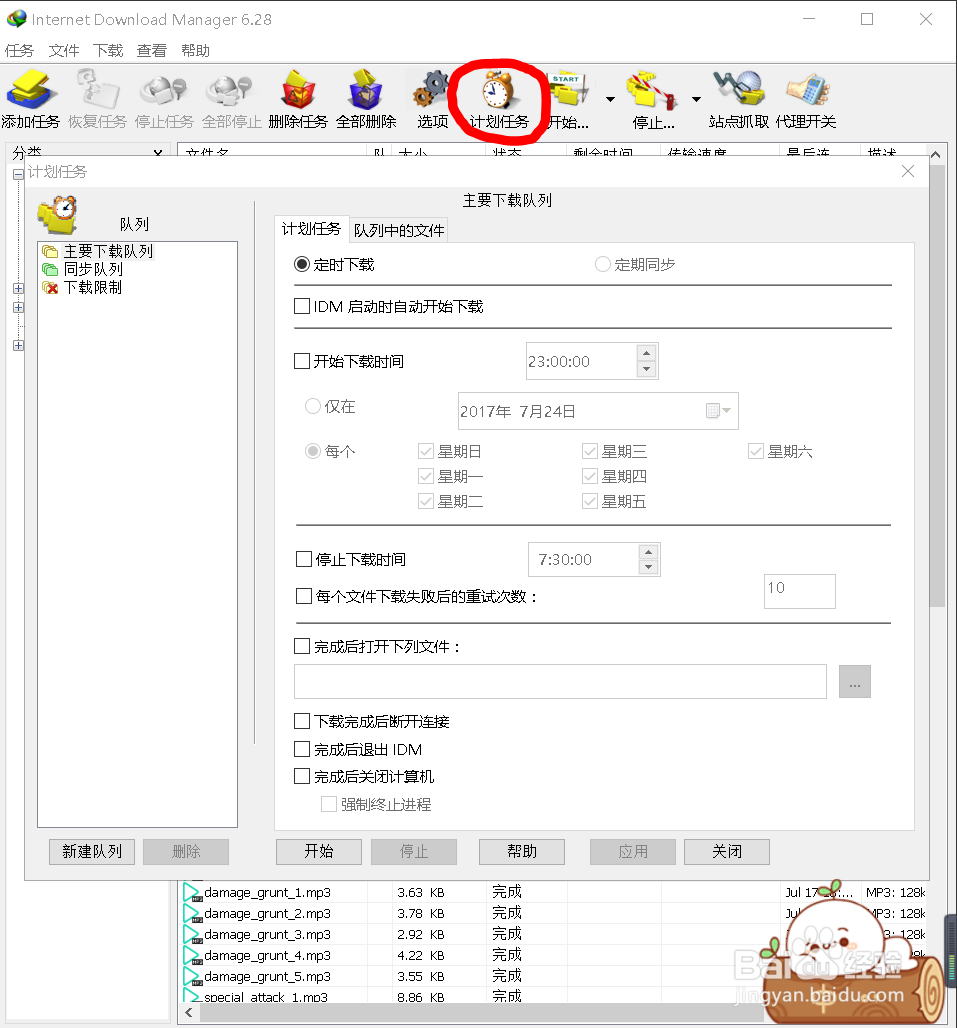Open the 帮助 menu
The height and width of the screenshot is (1028, 957).
point(195,50)
